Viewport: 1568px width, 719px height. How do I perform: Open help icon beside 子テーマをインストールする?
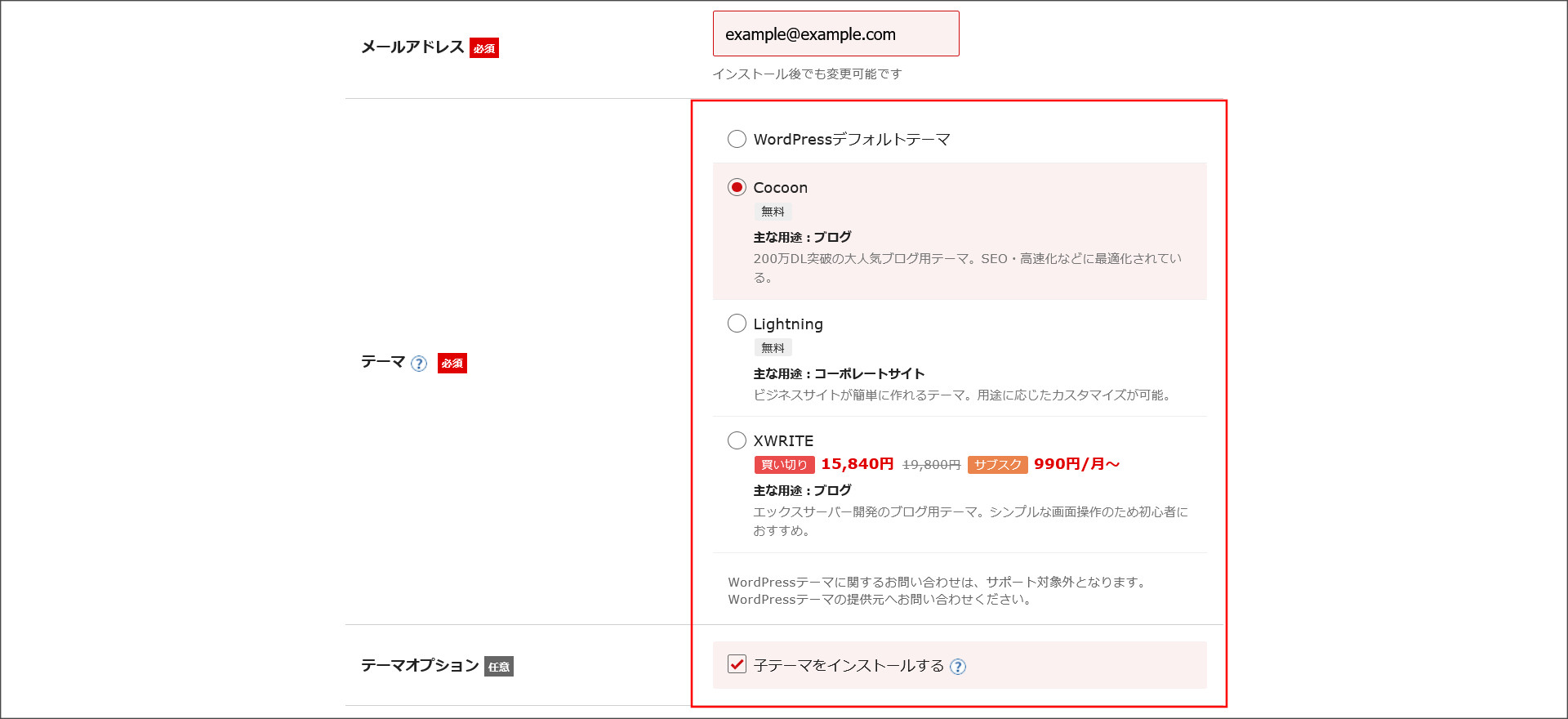click(958, 667)
